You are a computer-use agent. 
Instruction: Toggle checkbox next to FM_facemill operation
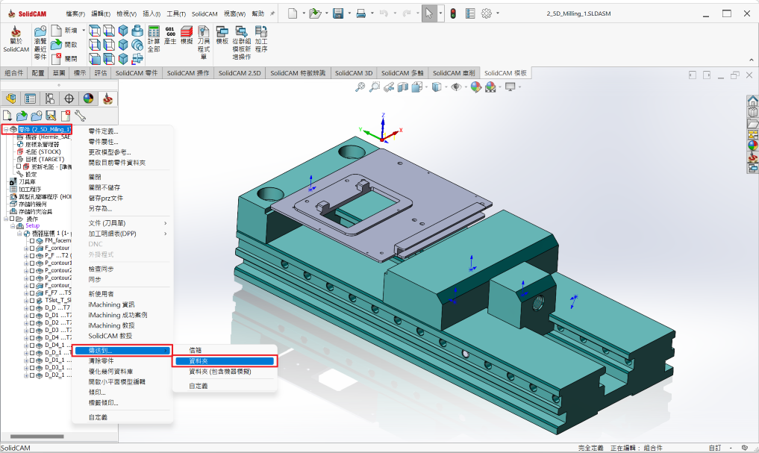32,241
